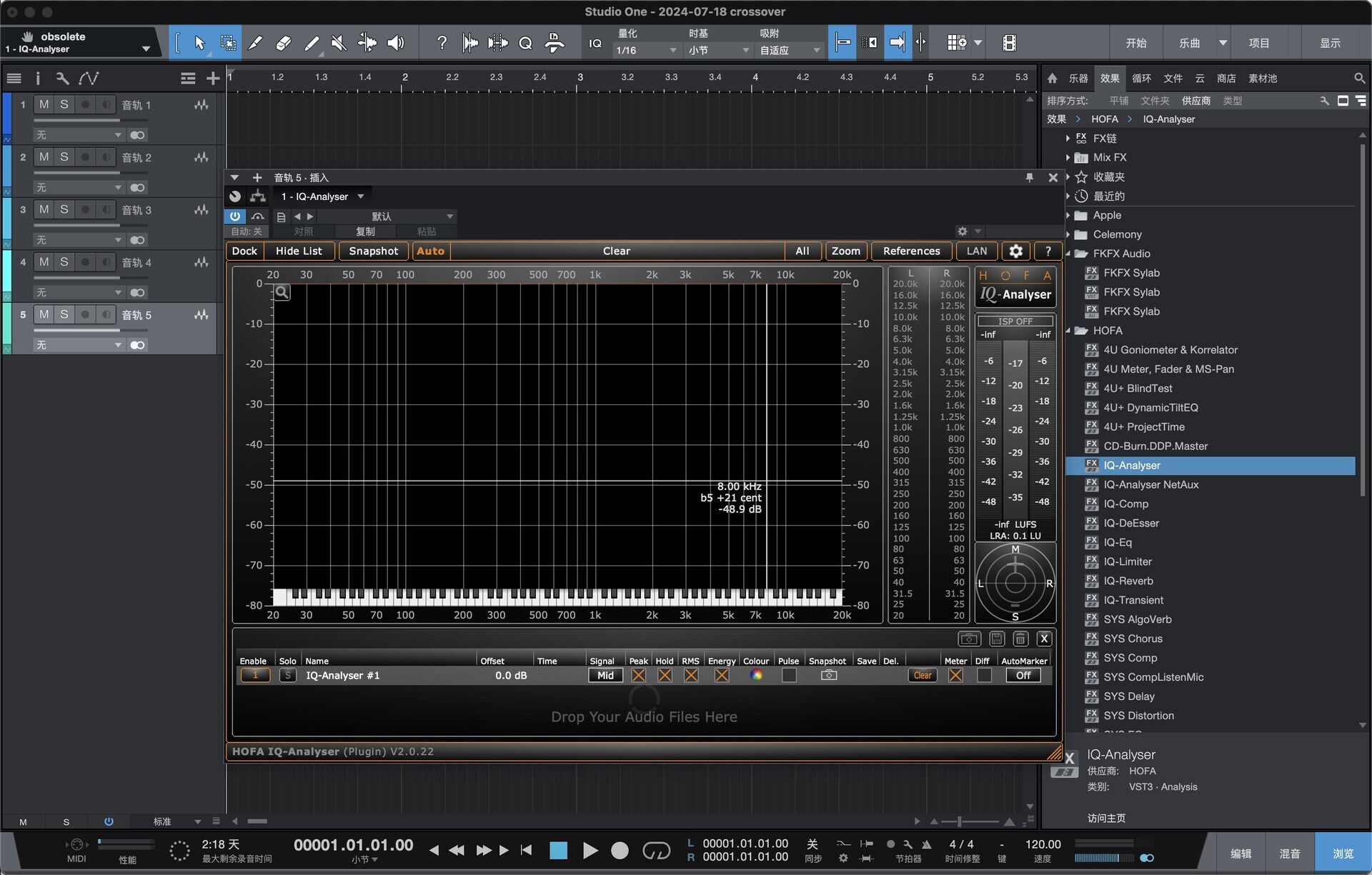Click the magnifier icon in spectrum display
This screenshot has width=1372, height=875.
tap(282, 291)
